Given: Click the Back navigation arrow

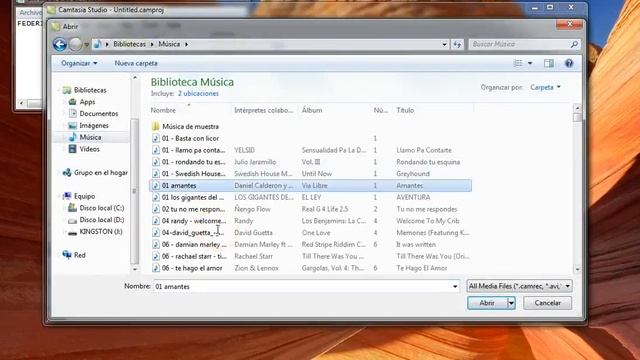Looking at the screenshot, I should pyautogui.click(x=60, y=44).
